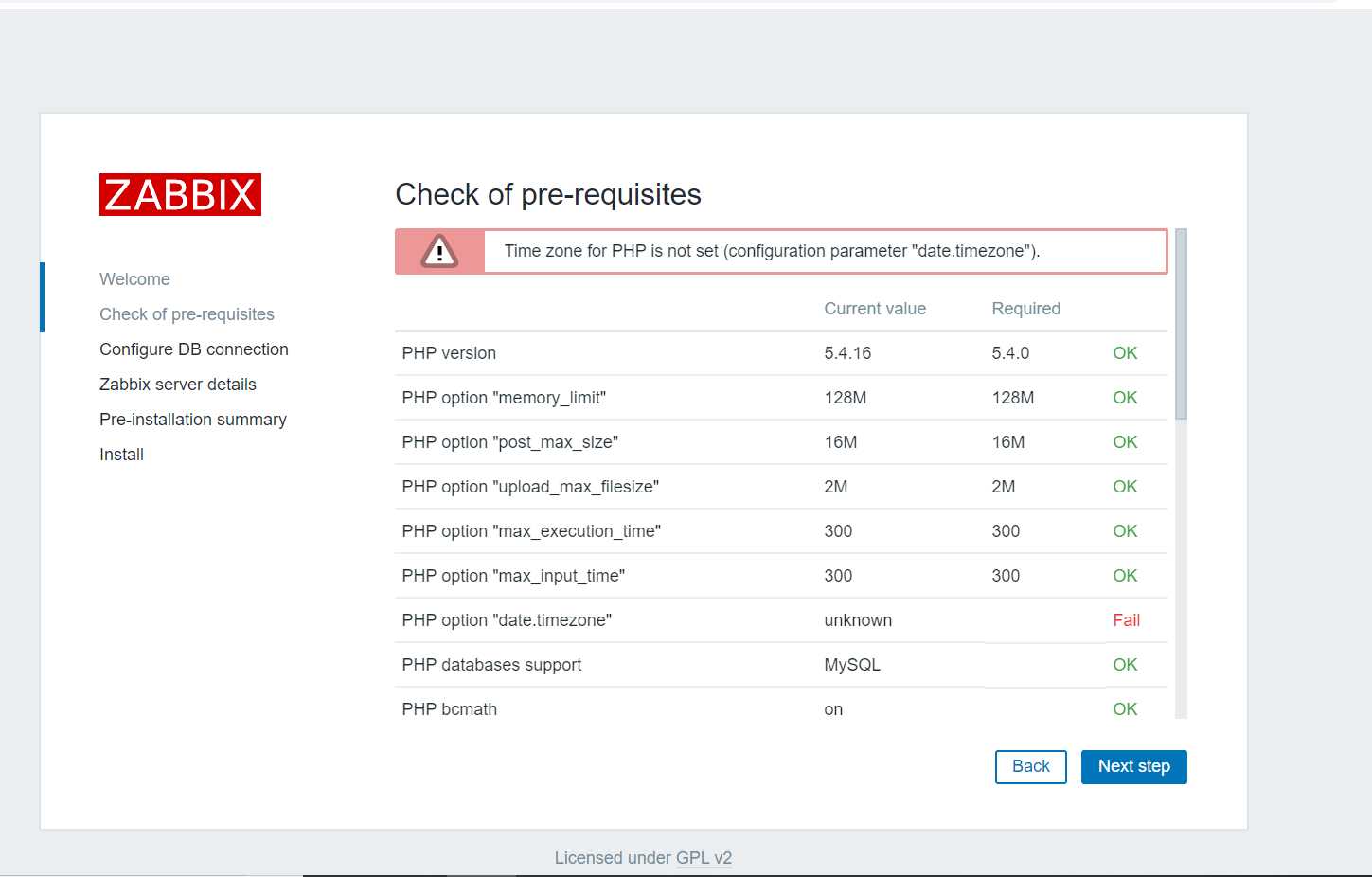
Task: Click the PHP databases support row label
Action: (x=491, y=665)
